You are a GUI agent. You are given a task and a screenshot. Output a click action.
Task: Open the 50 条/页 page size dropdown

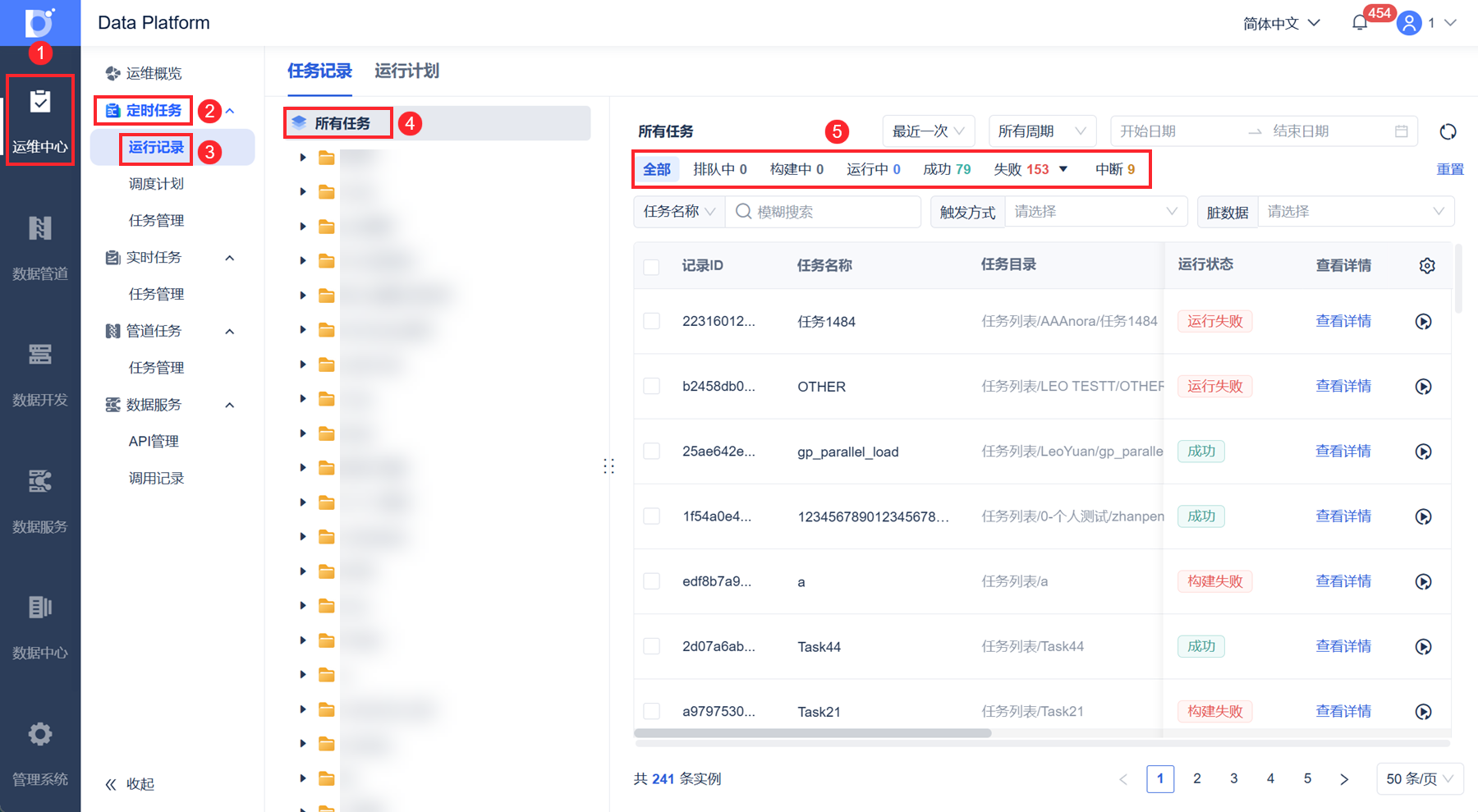1420,779
